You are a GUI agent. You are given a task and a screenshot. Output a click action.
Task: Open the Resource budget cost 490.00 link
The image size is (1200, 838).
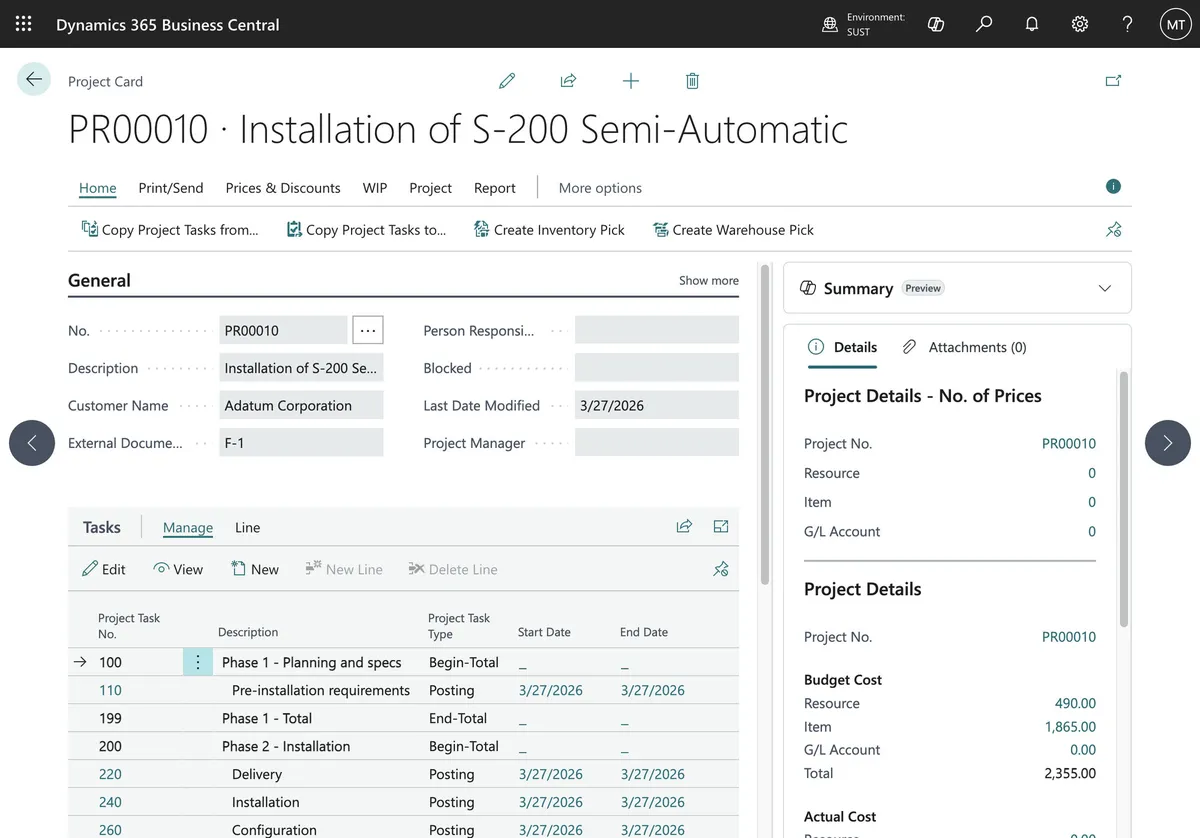click(1075, 704)
